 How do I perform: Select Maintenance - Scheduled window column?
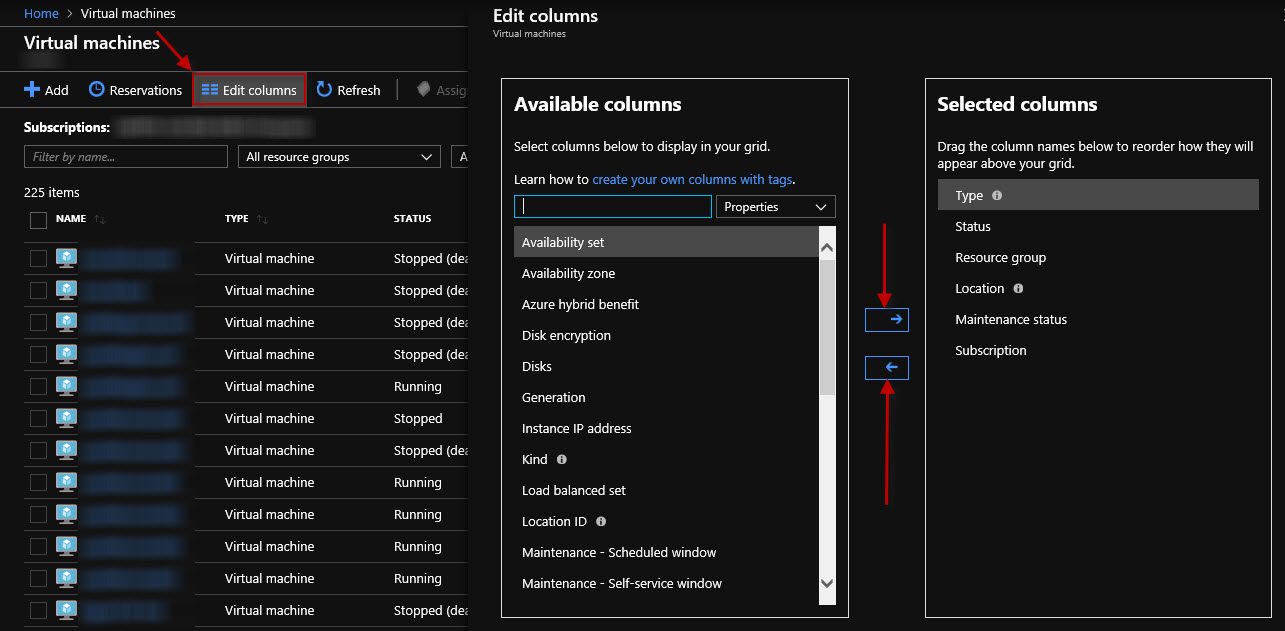click(x=666, y=552)
